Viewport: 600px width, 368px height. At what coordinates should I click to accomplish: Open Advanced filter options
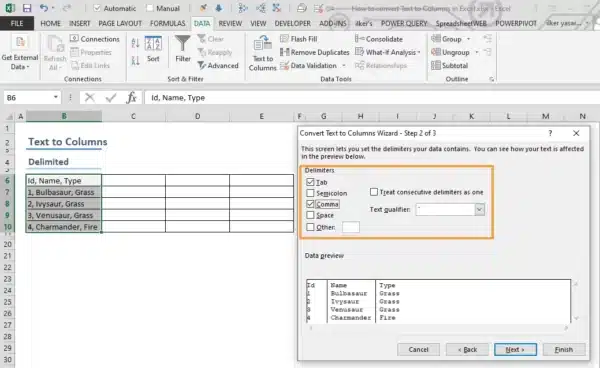[218, 65]
